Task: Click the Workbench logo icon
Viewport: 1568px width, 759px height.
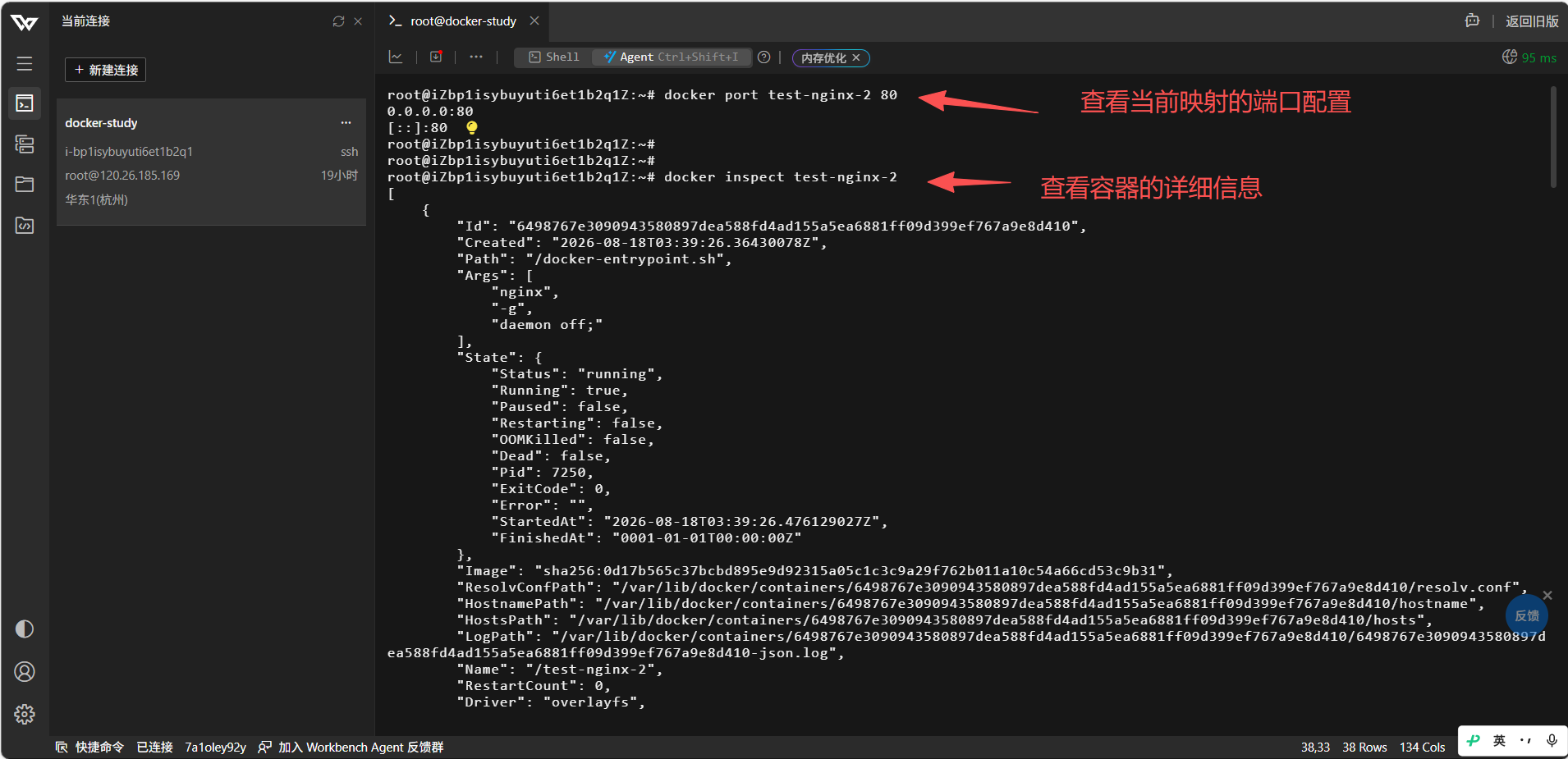Action: click(x=25, y=22)
